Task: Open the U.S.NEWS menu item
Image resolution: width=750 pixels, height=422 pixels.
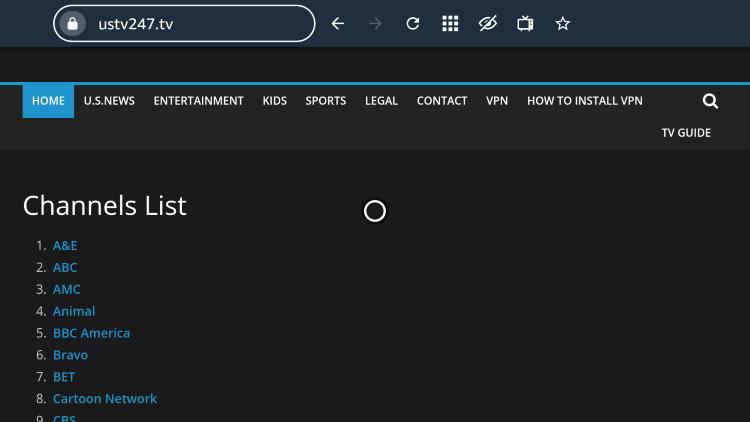Action: (109, 101)
